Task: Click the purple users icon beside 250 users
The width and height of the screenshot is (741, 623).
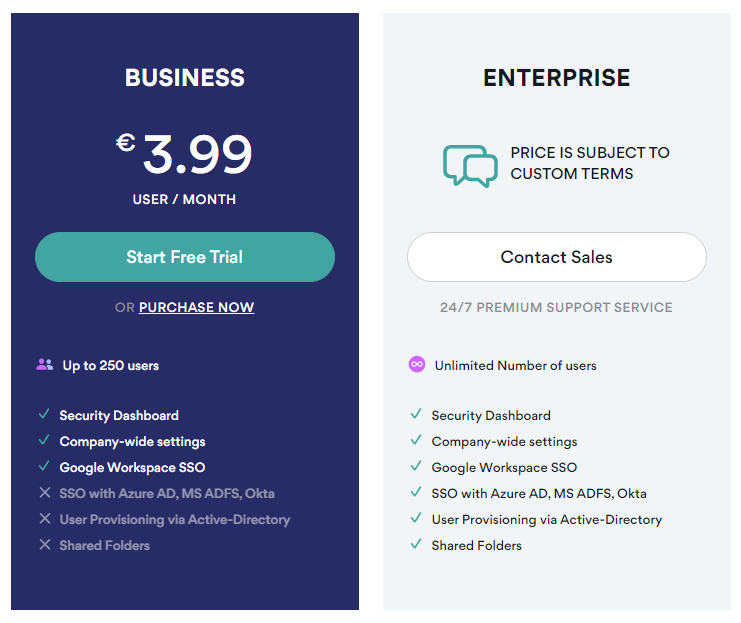Action: point(45,364)
